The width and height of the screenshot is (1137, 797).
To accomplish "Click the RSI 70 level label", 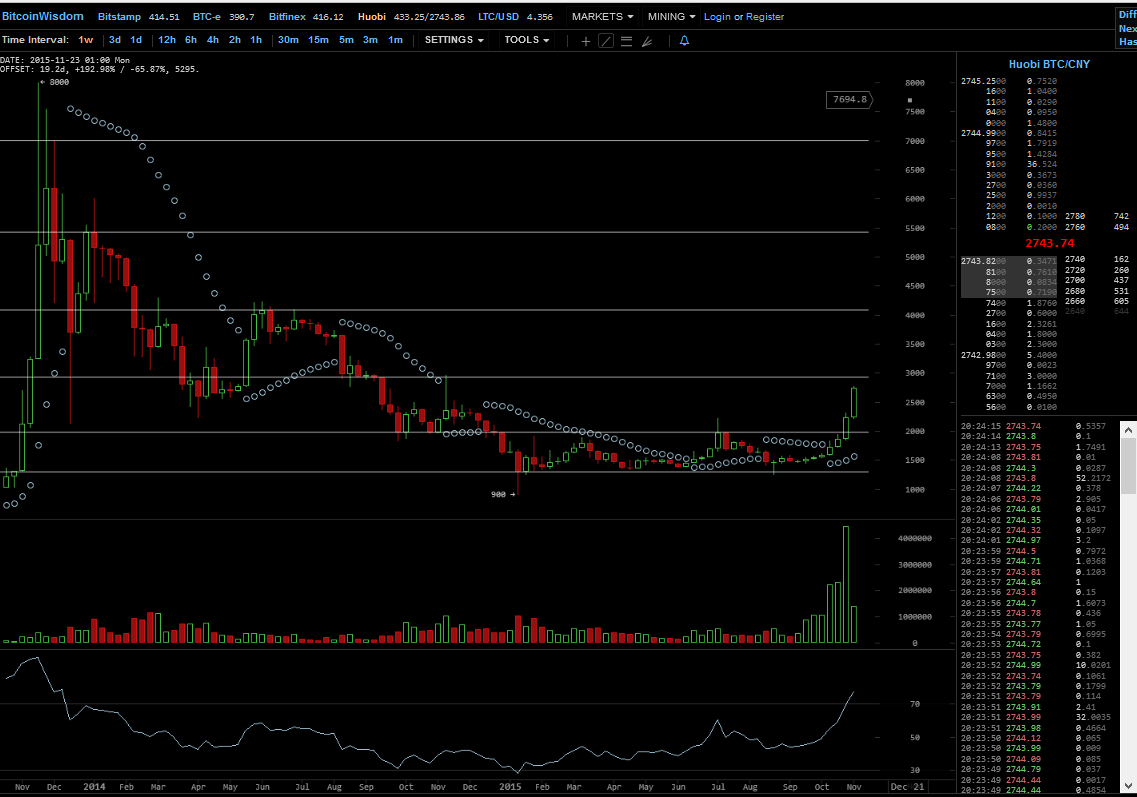I will click(x=914, y=703).
